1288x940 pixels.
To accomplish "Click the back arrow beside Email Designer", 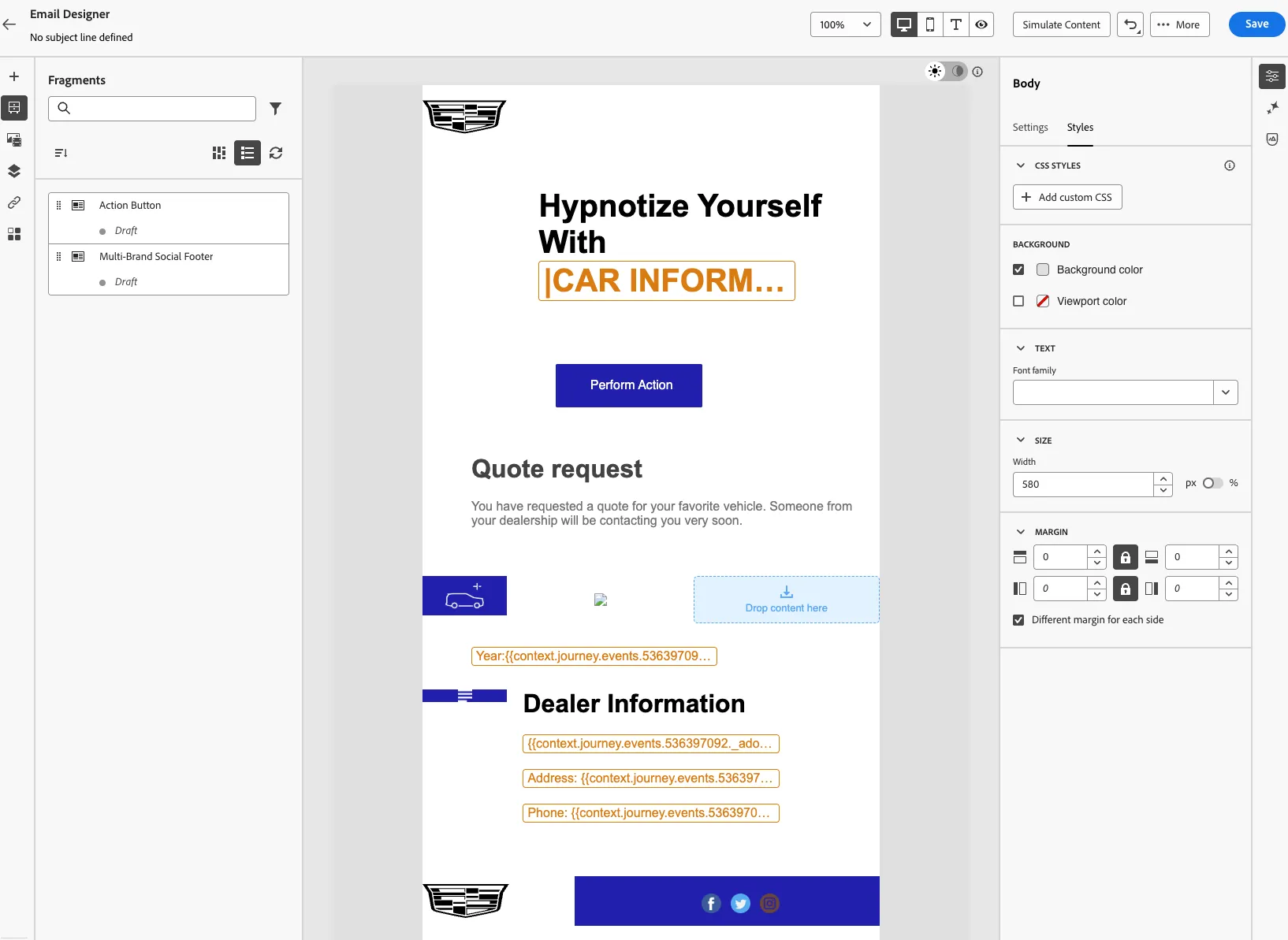I will (x=9, y=24).
